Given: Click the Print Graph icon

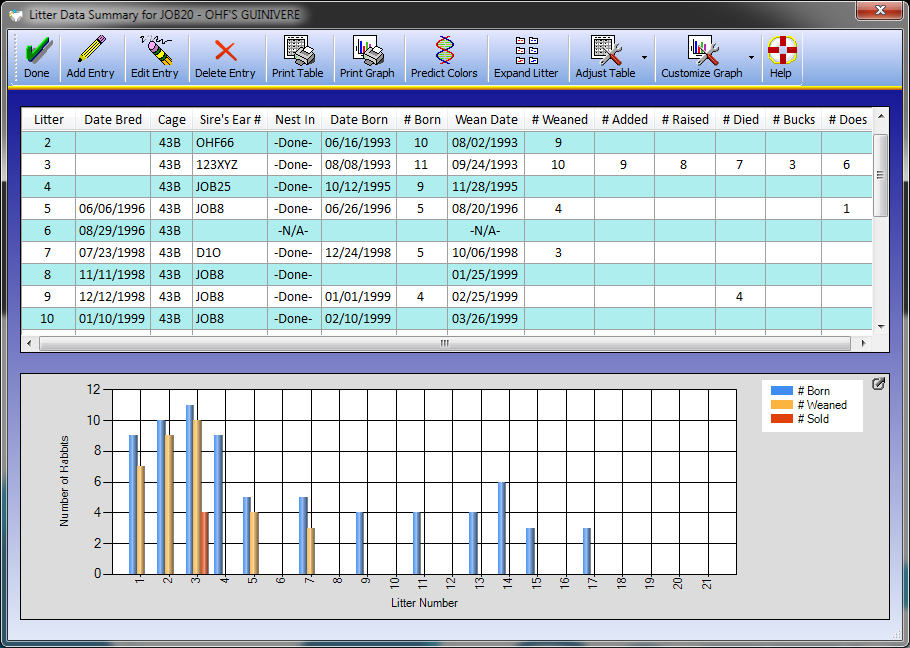Looking at the screenshot, I should click(x=367, y=50).
